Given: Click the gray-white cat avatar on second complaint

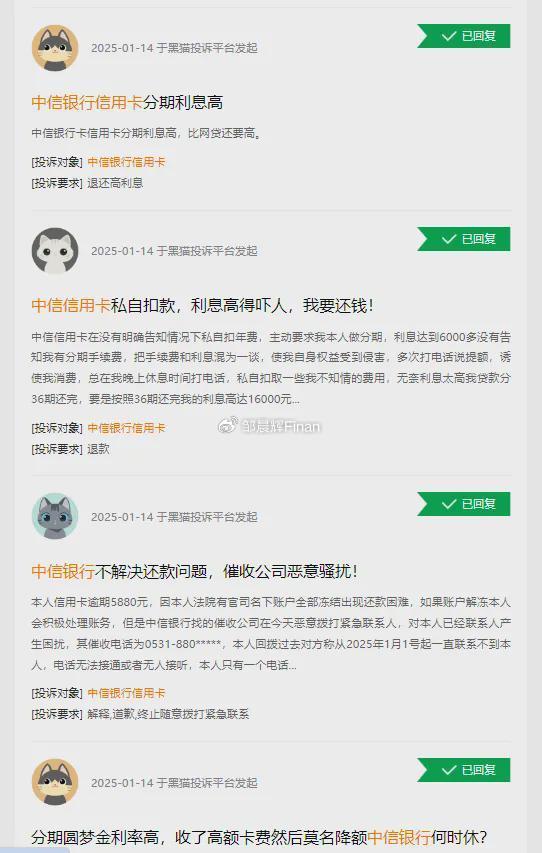Looking at the screenshot, I should tap(55, 251).
